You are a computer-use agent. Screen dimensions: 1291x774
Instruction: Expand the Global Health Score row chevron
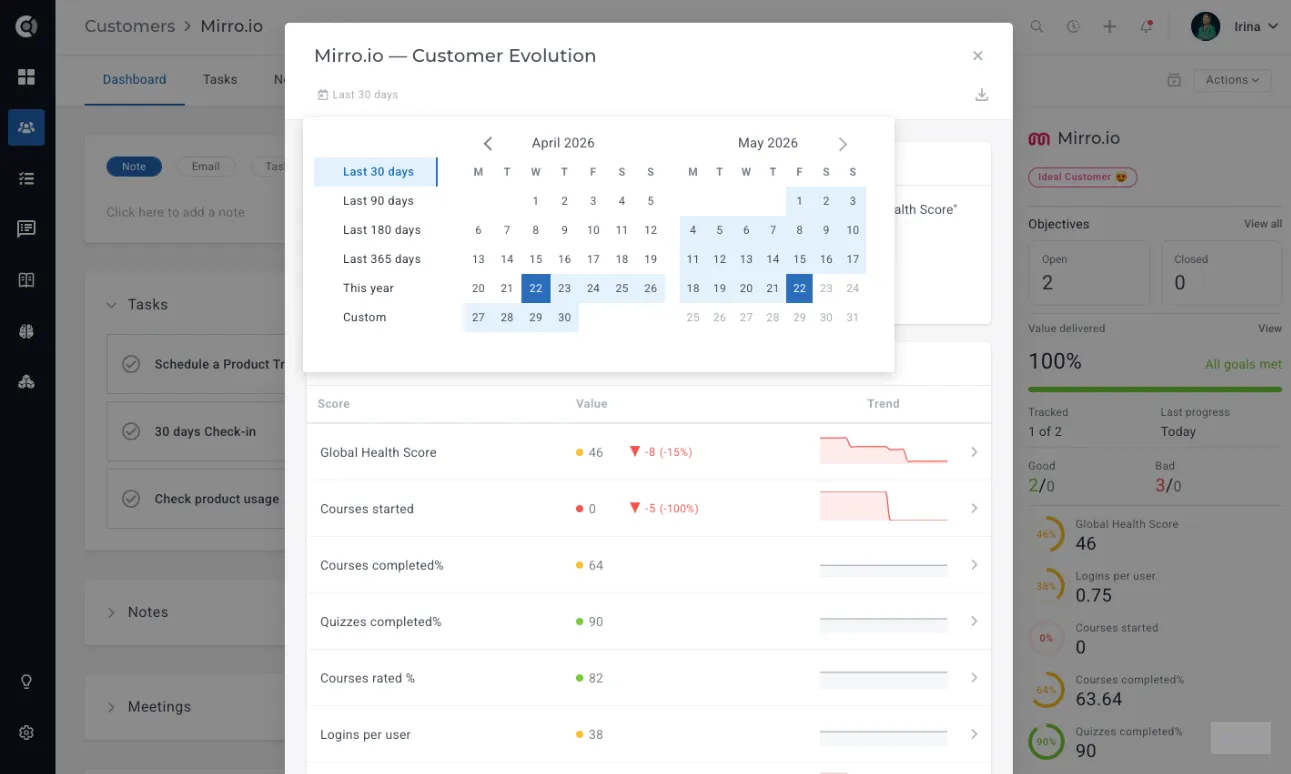coord(974,453)
